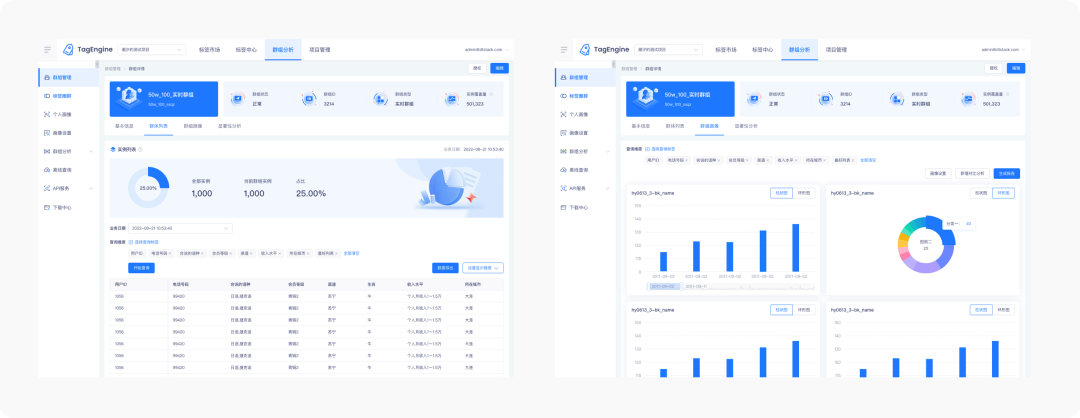Click the 群组对比分析 button in right screen
1080x418 pixels.
click(973, 174)
